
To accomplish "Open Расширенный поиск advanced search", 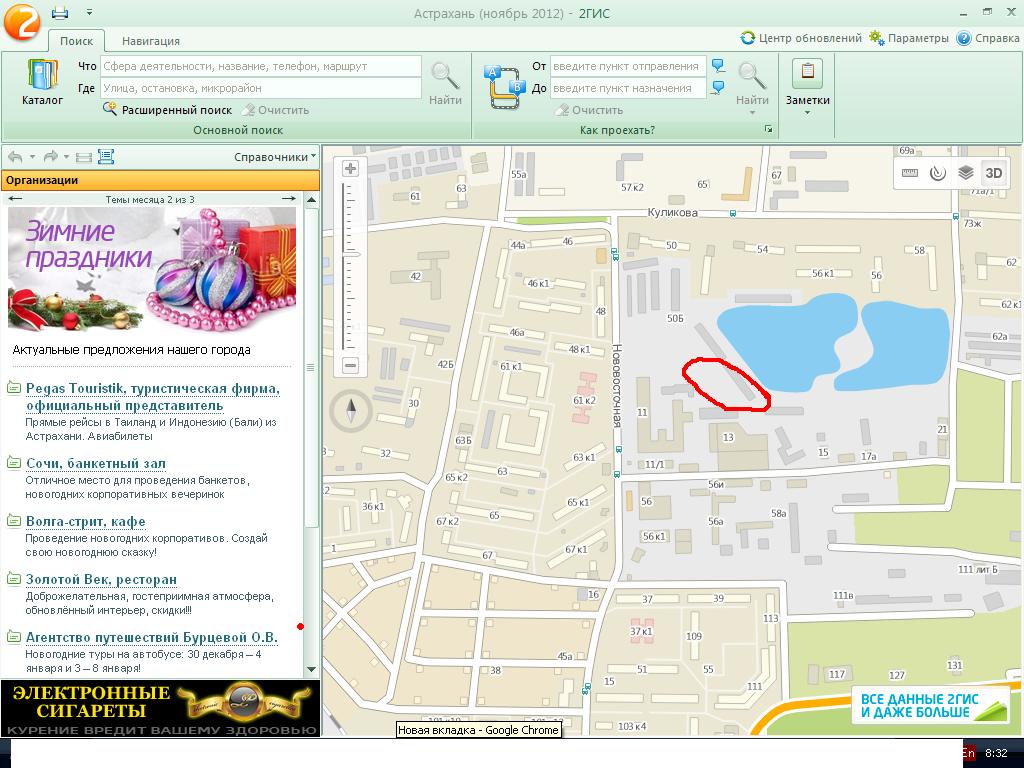I will point(168,110).
